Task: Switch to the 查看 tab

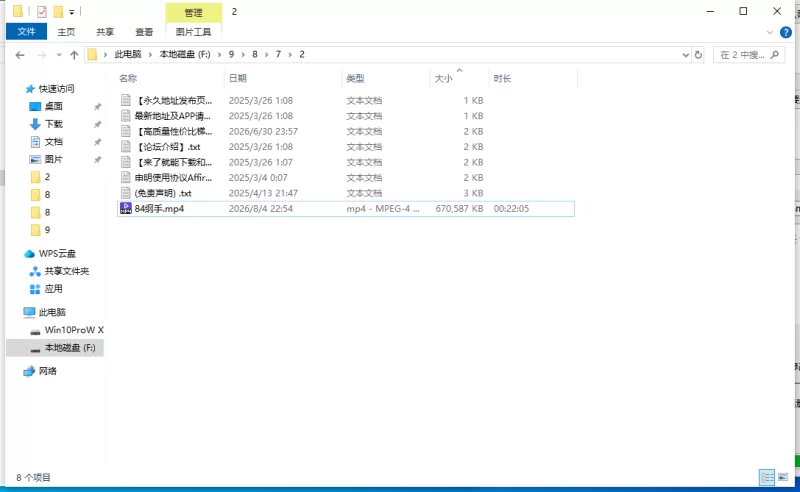Action: 144,32
